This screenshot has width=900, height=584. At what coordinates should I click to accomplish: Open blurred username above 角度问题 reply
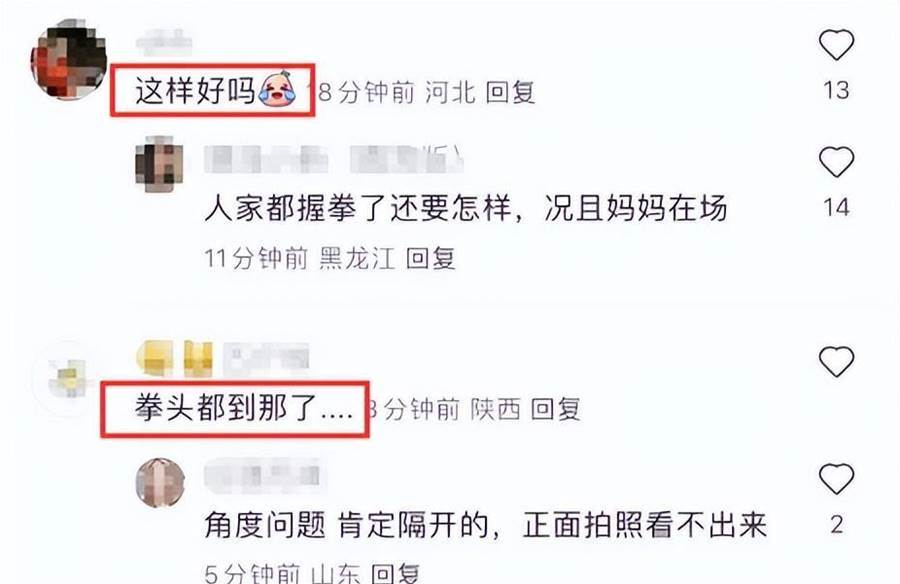pyautogui.click(x=262, y=475)
